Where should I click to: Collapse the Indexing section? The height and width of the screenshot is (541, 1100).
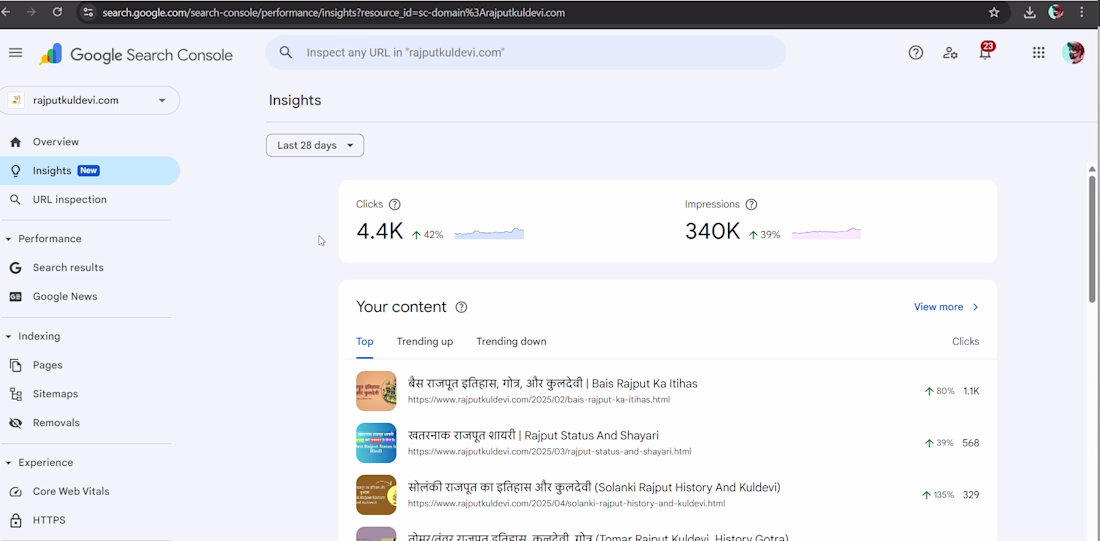point(8,336)
